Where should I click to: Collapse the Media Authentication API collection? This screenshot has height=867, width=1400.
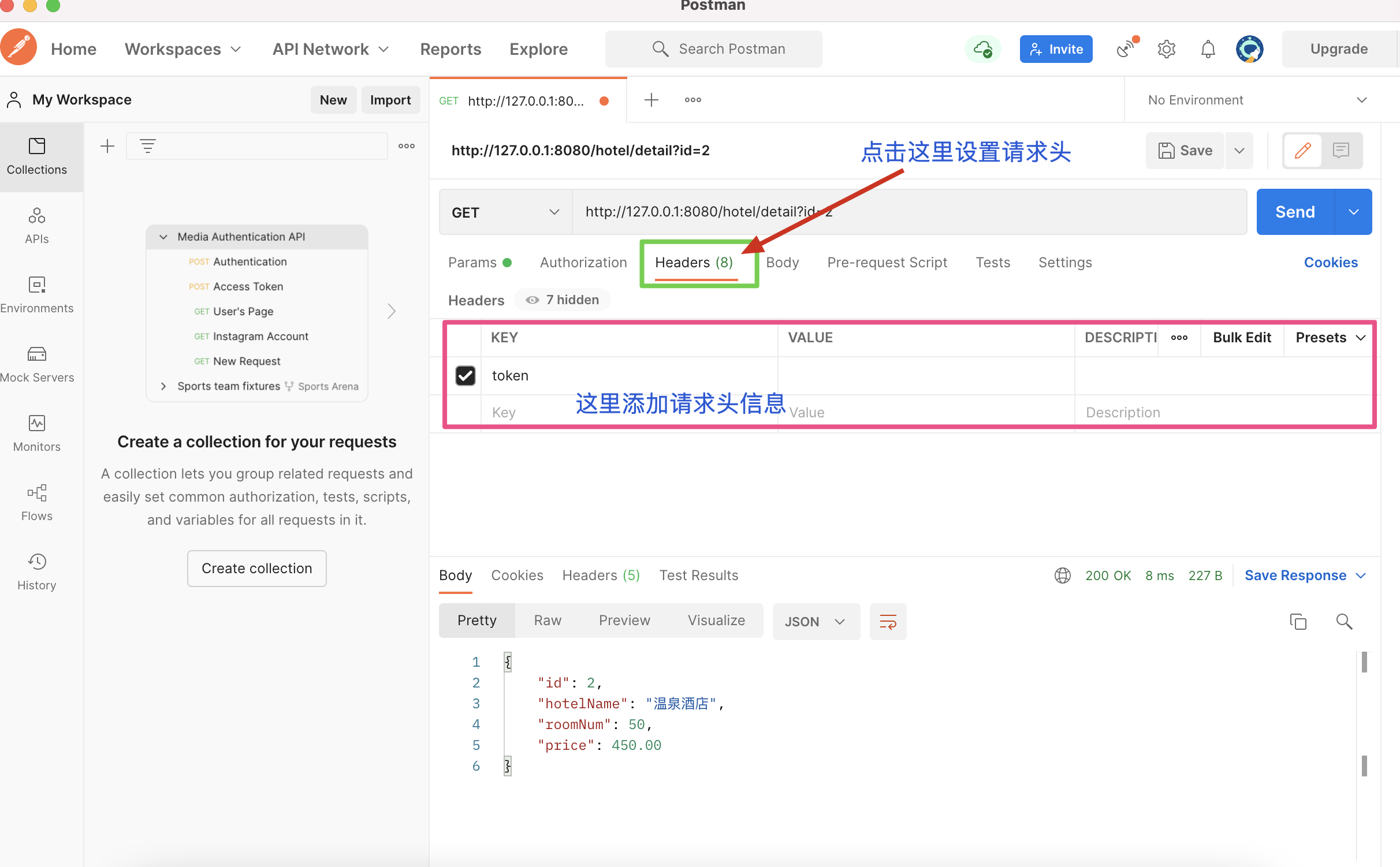(x=163, y=237)
